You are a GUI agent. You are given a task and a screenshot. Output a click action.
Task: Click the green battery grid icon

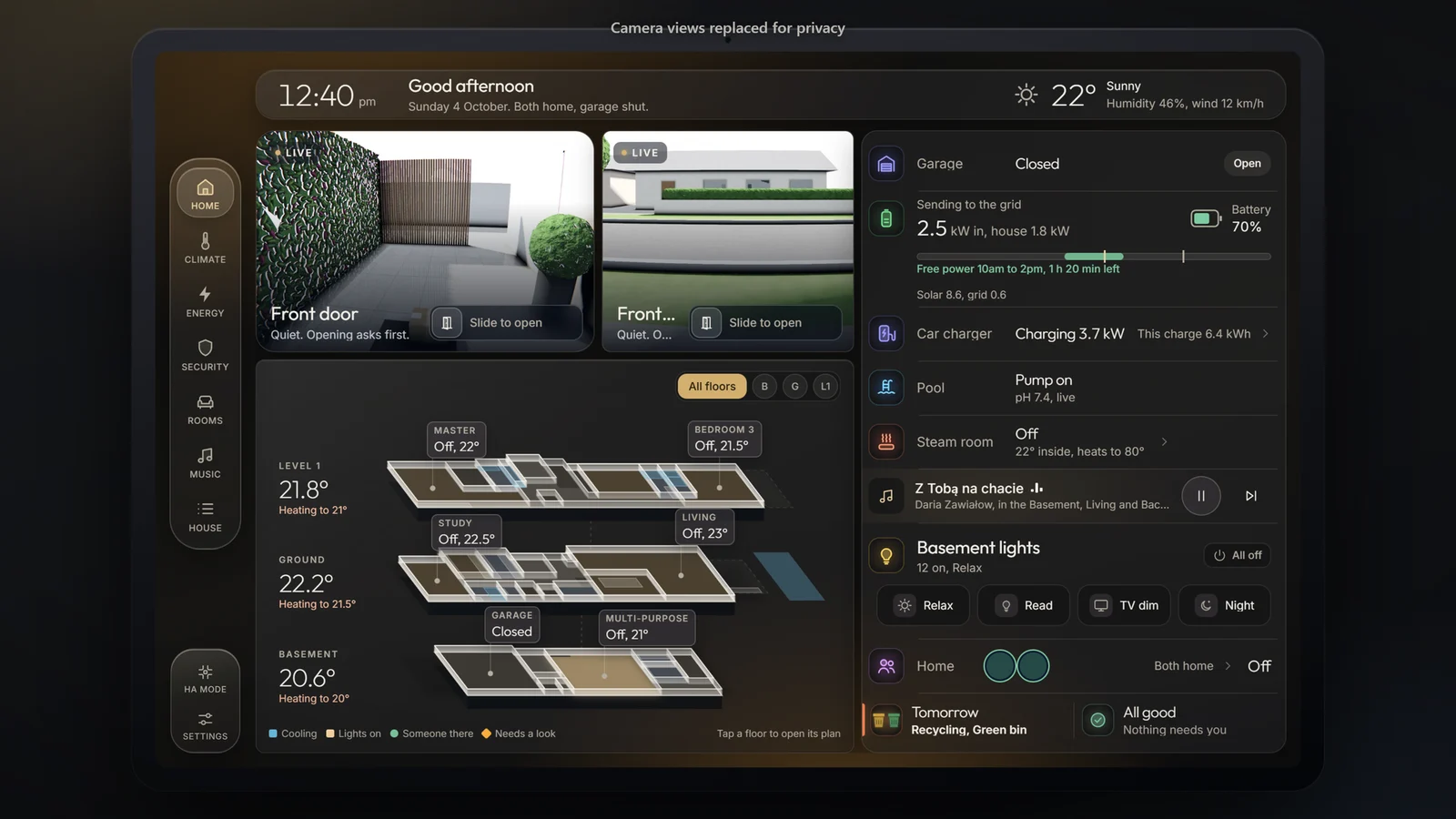886,218
